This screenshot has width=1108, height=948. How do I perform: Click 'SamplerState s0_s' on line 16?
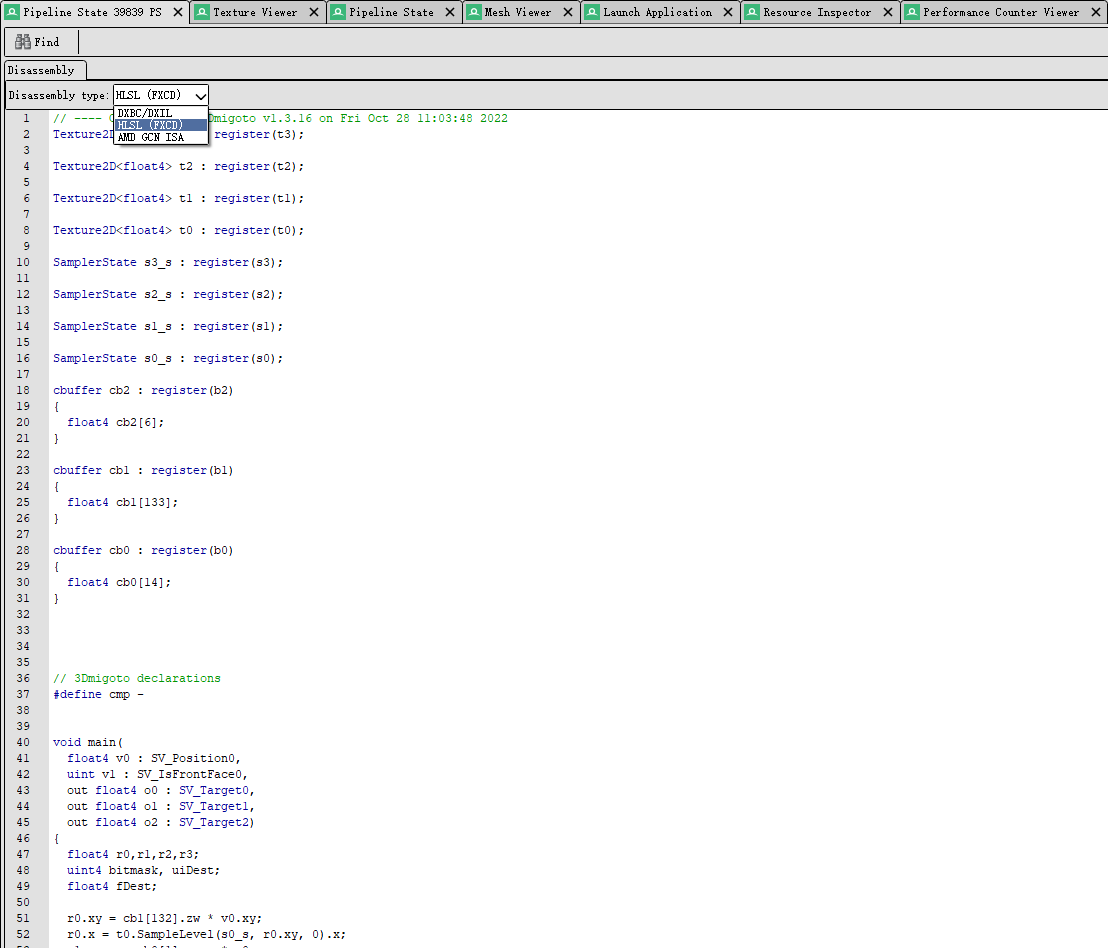pyautogui.click(x=167, y=358)
